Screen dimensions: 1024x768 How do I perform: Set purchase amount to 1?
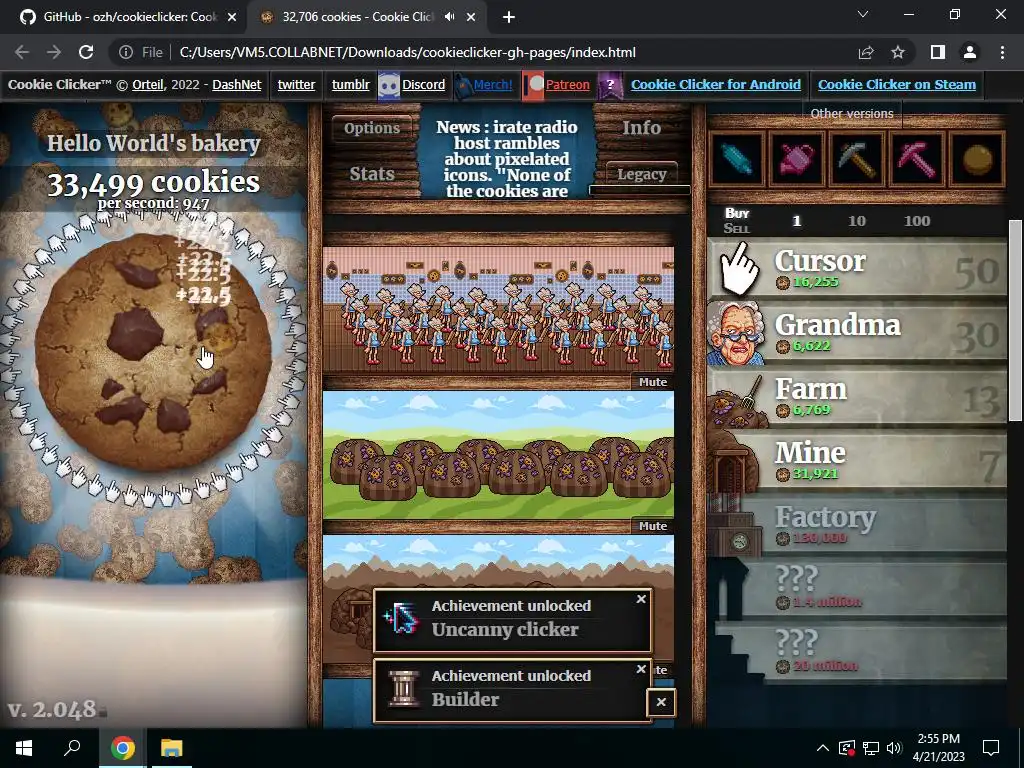click(796, 221)
